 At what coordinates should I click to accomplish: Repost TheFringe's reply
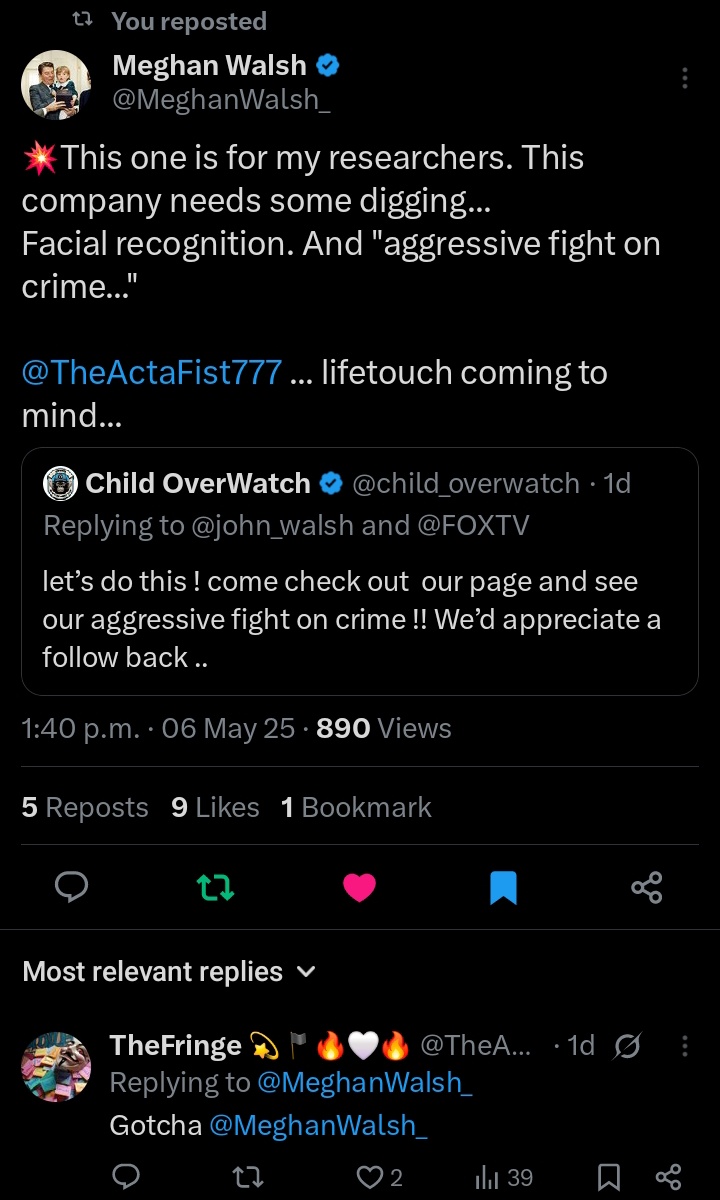click(x=242, y=1177)
